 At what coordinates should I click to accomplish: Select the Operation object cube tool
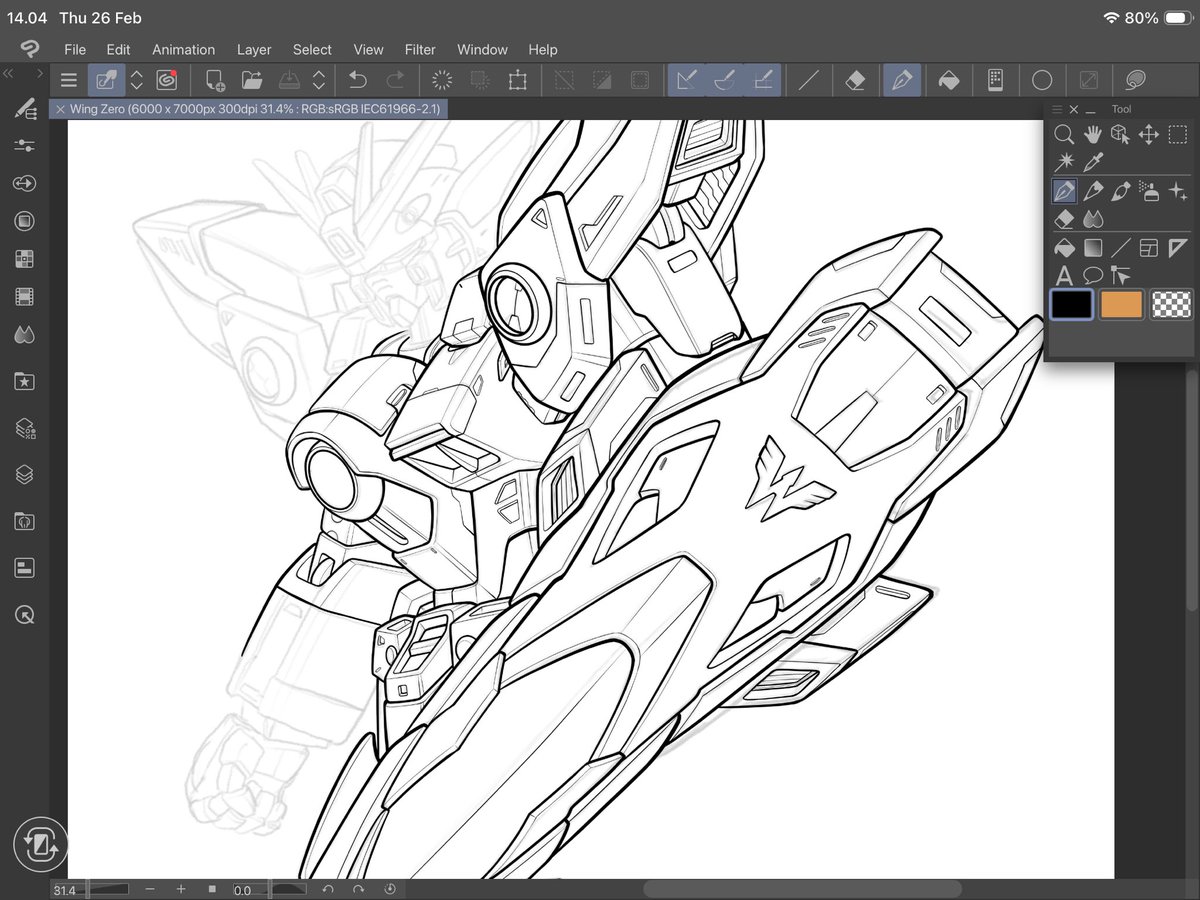(x=1120, y=134)
